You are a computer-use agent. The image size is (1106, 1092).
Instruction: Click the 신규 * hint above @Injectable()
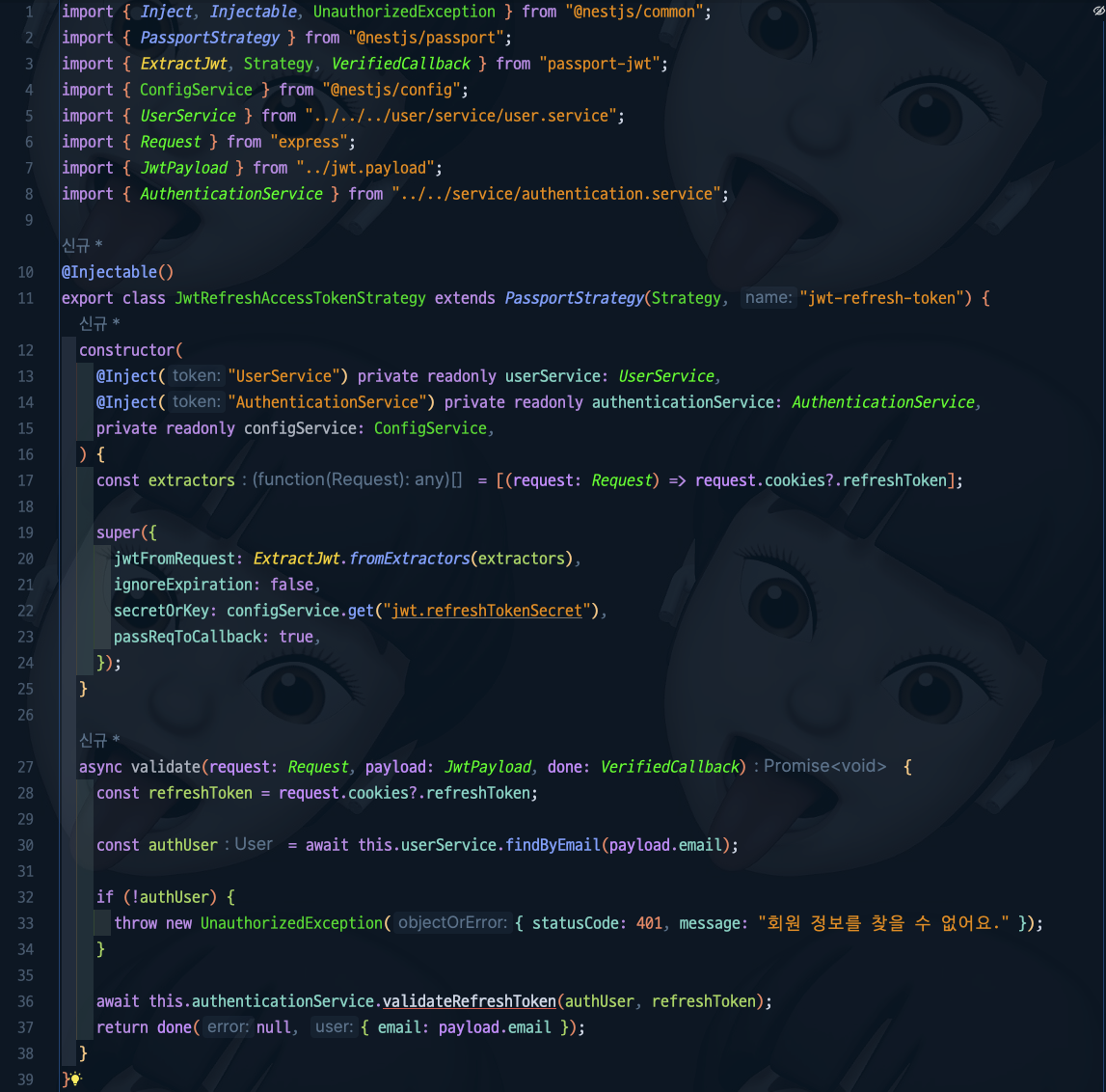click(x=82, y=245)
